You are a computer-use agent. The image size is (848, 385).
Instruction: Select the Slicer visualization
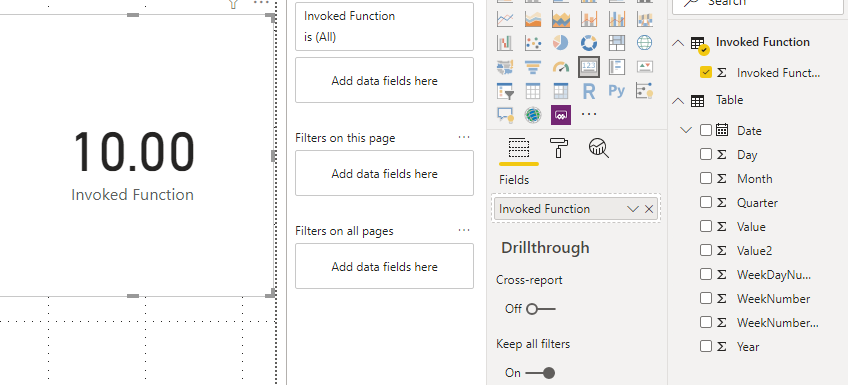click(x=505, y=91)
